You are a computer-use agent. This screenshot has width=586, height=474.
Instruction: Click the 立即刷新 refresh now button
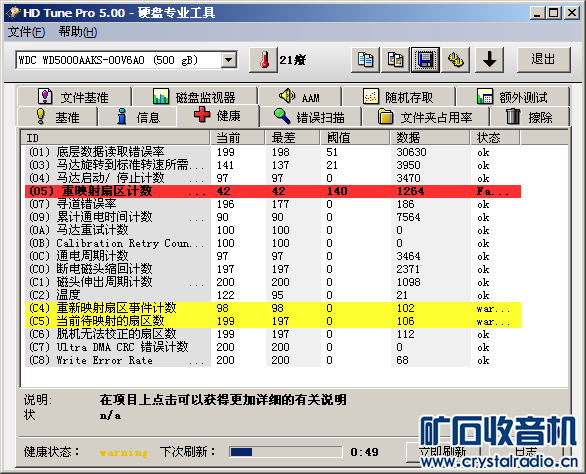tap(443, 452)
